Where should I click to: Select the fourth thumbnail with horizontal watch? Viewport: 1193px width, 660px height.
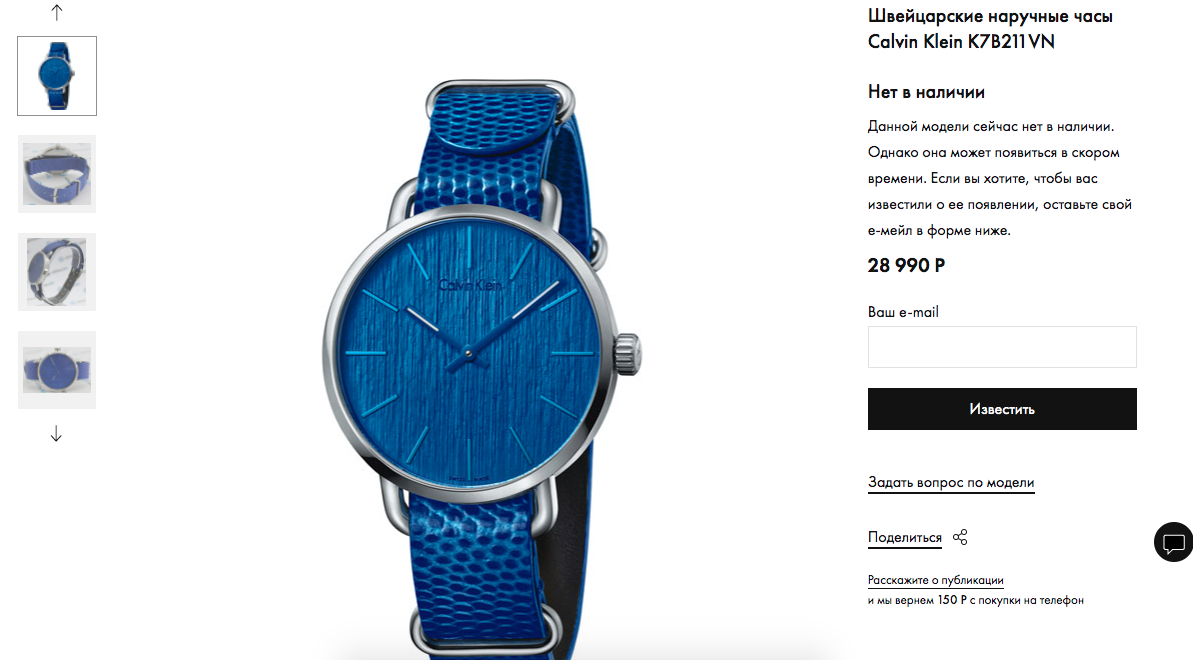pos(57,370)
